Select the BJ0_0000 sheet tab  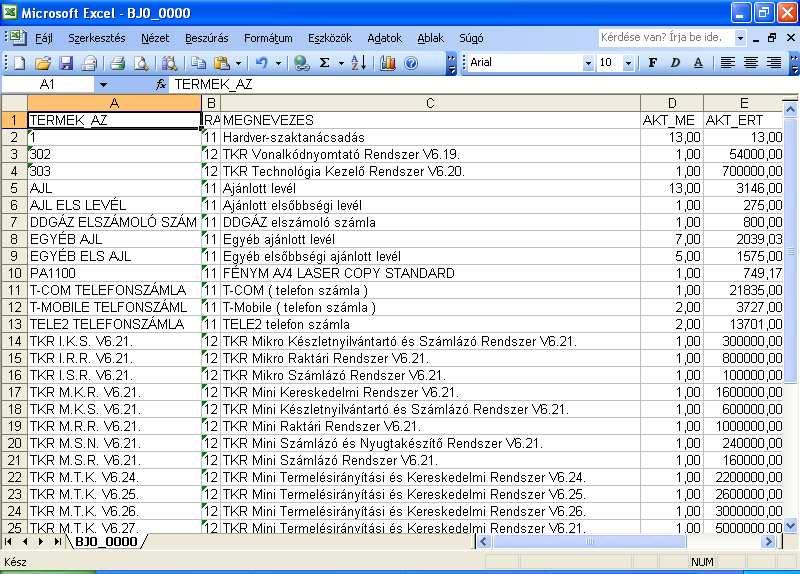pos(106,541)
